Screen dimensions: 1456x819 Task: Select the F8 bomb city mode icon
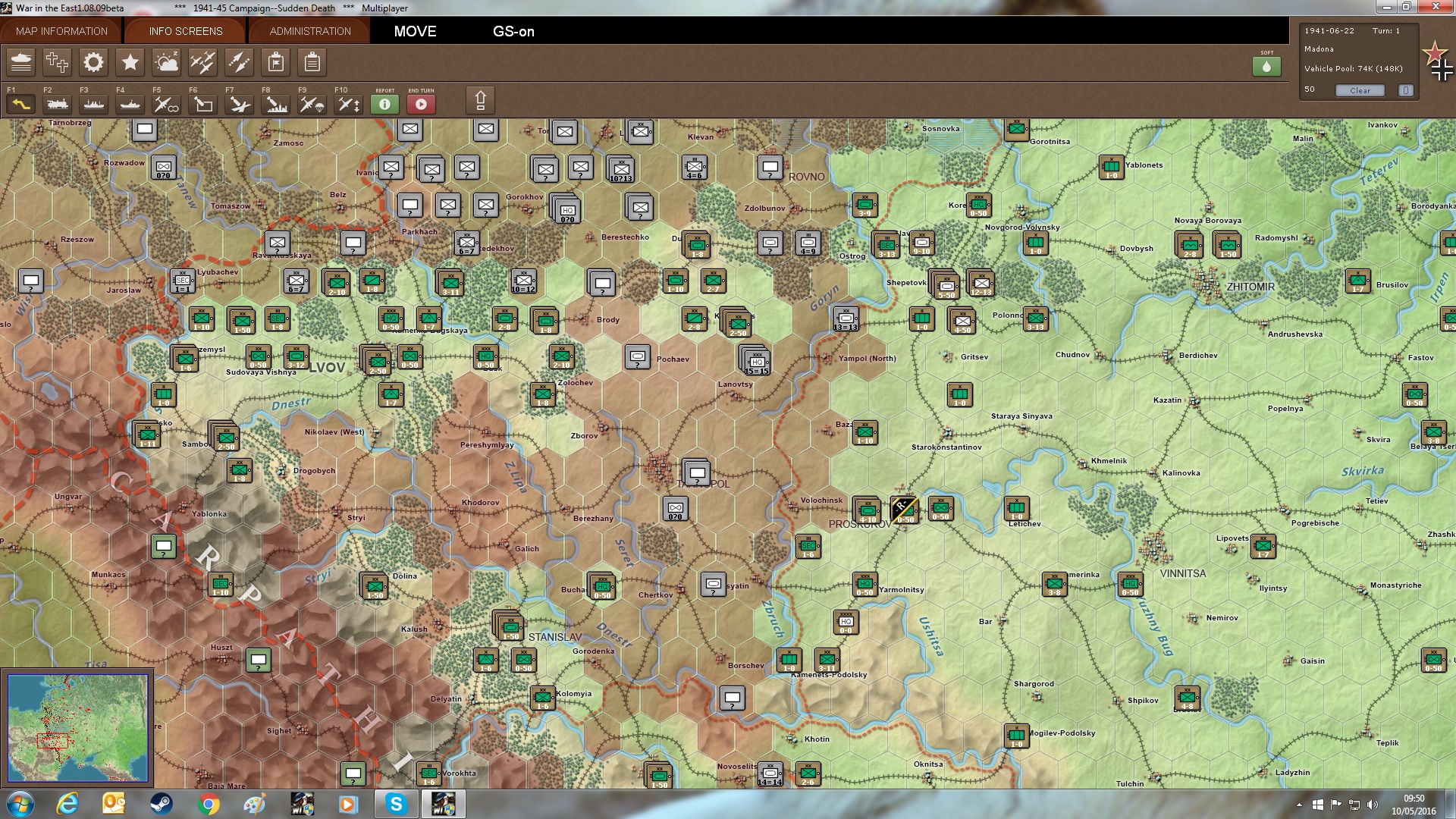click(x=275, y=105)
